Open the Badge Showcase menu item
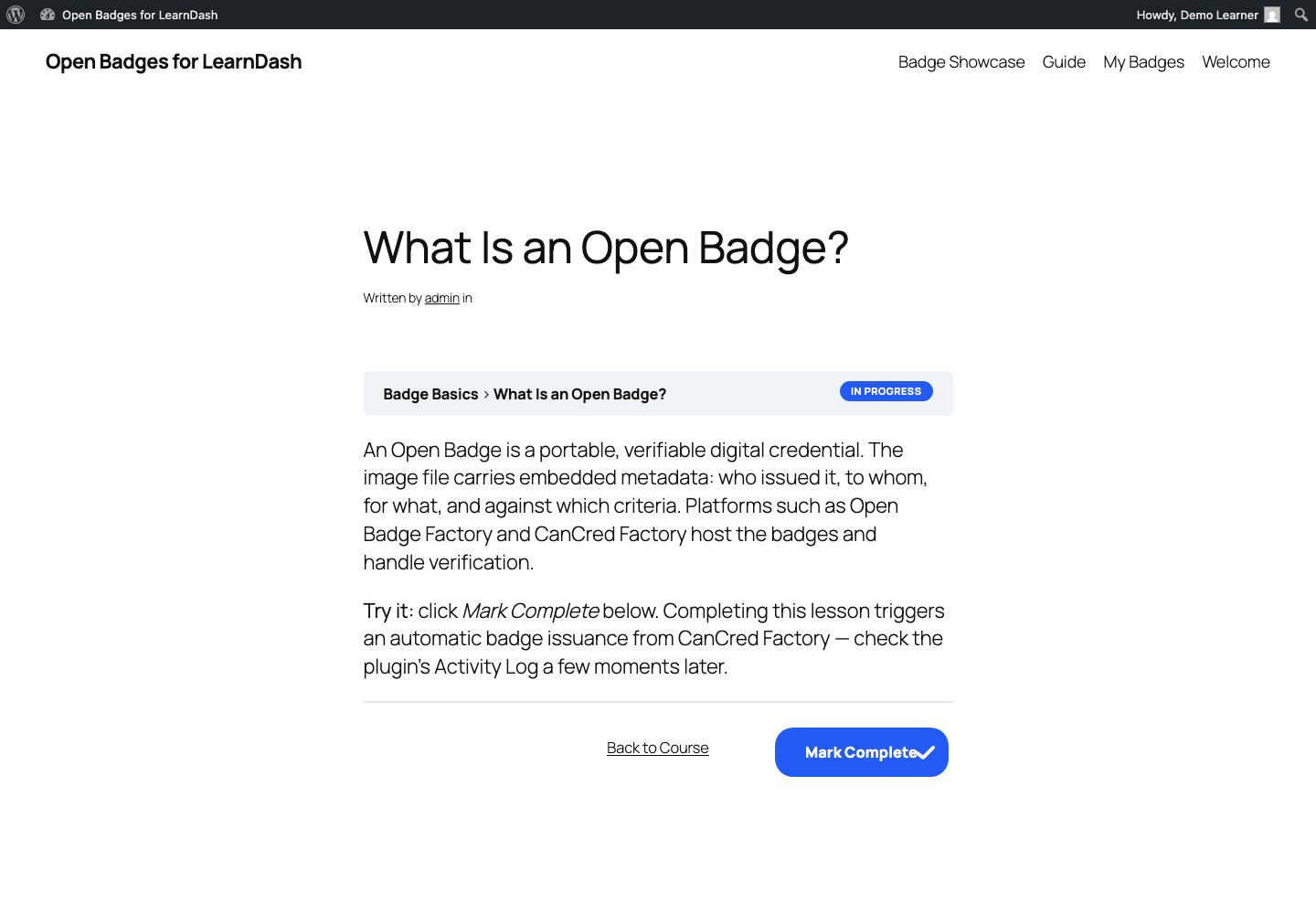The height and width of the screenshot is (914, 1316). [961, 62]
